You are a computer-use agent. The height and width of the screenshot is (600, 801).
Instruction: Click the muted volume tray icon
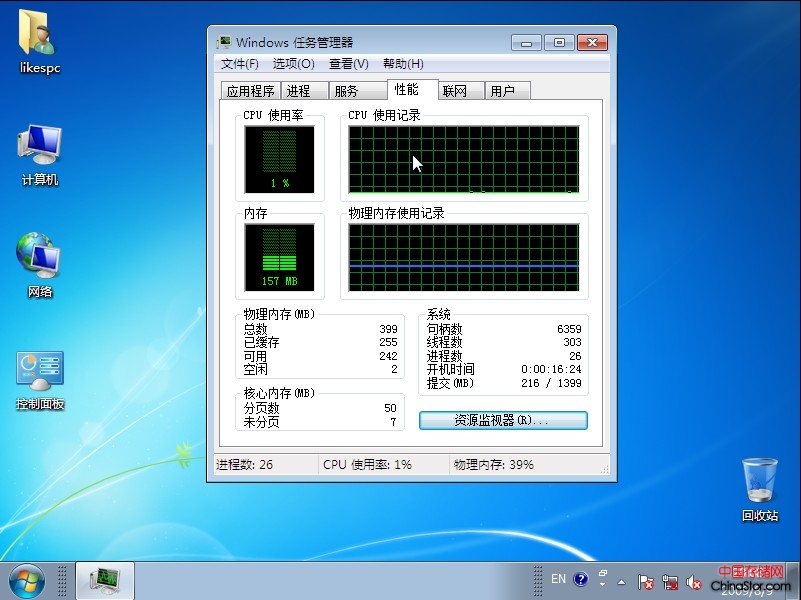tap(694, 580)
